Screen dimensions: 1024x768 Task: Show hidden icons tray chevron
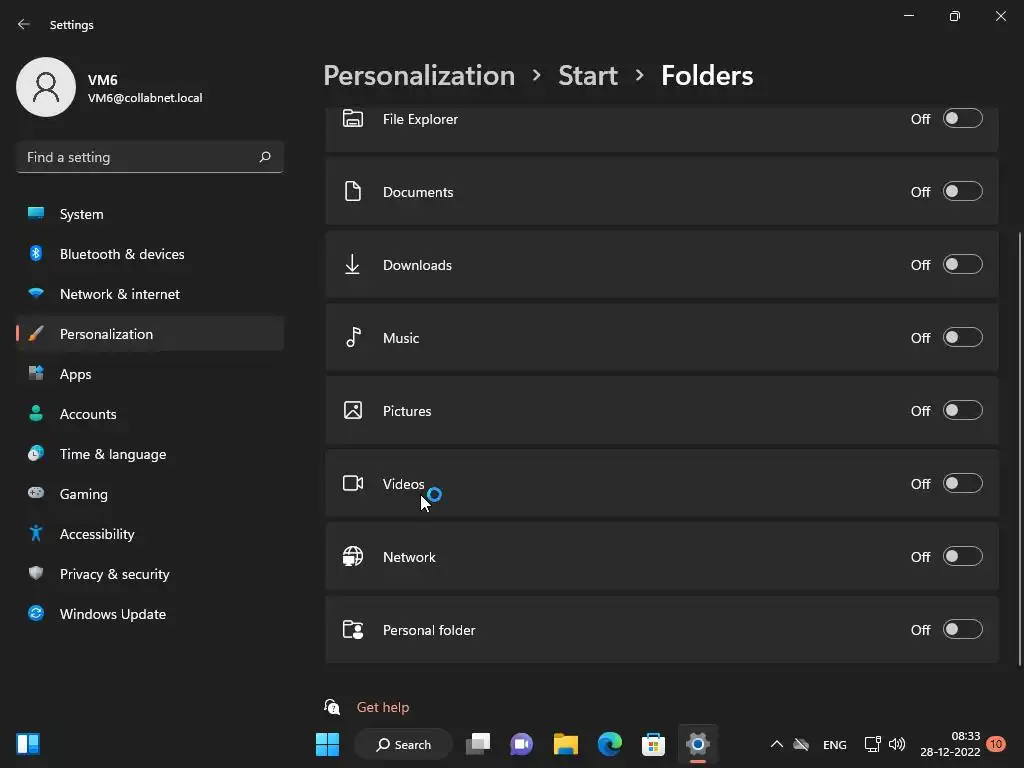pyautogui.click(x=776, y=744)
